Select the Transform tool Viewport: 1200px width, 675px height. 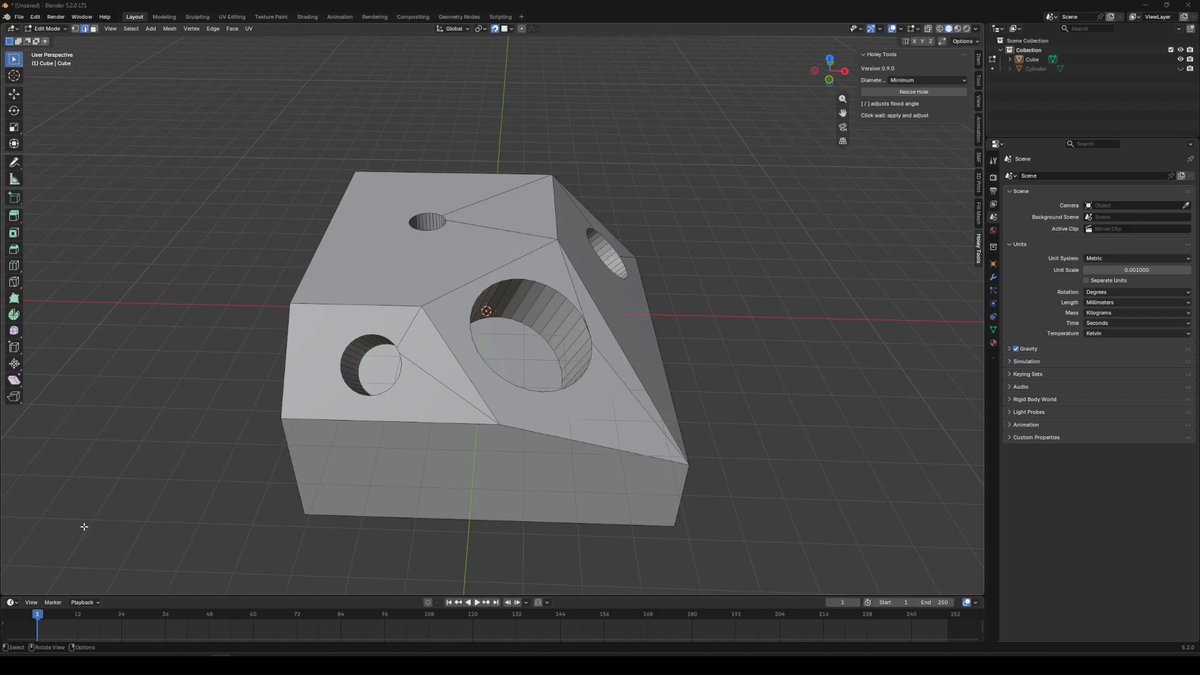coord(14,144)
